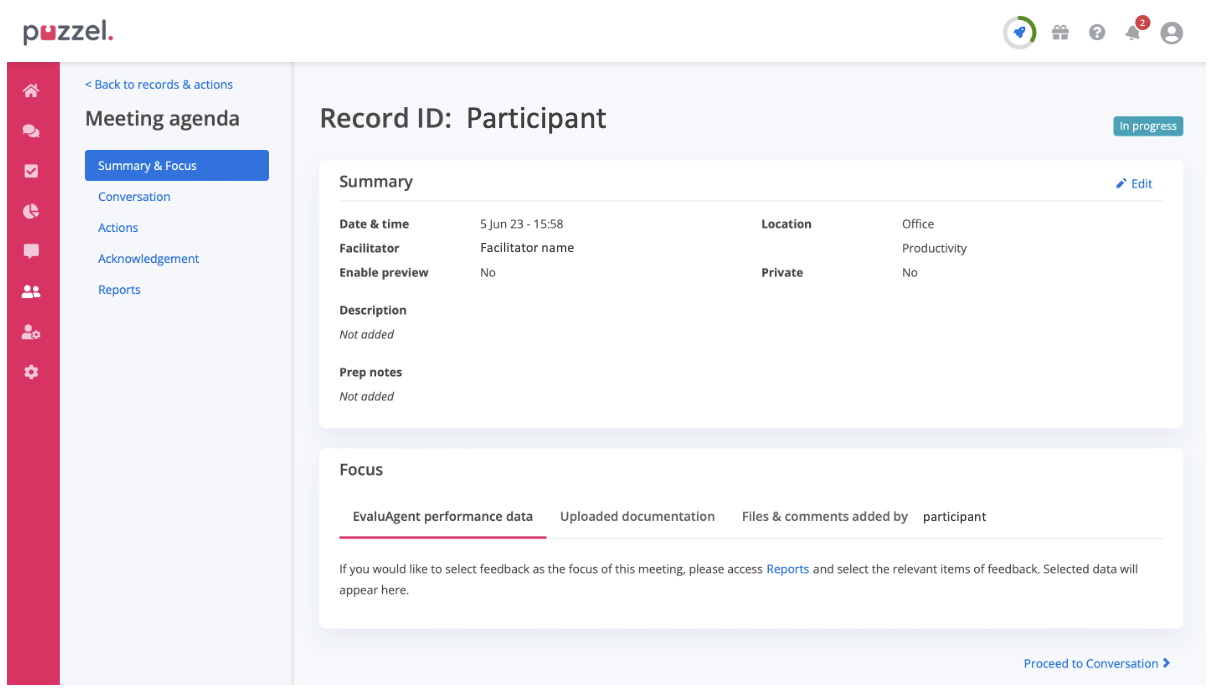Select the checkmark tasks icon in sidebar
1210x688 pixels.
[31, 171]
